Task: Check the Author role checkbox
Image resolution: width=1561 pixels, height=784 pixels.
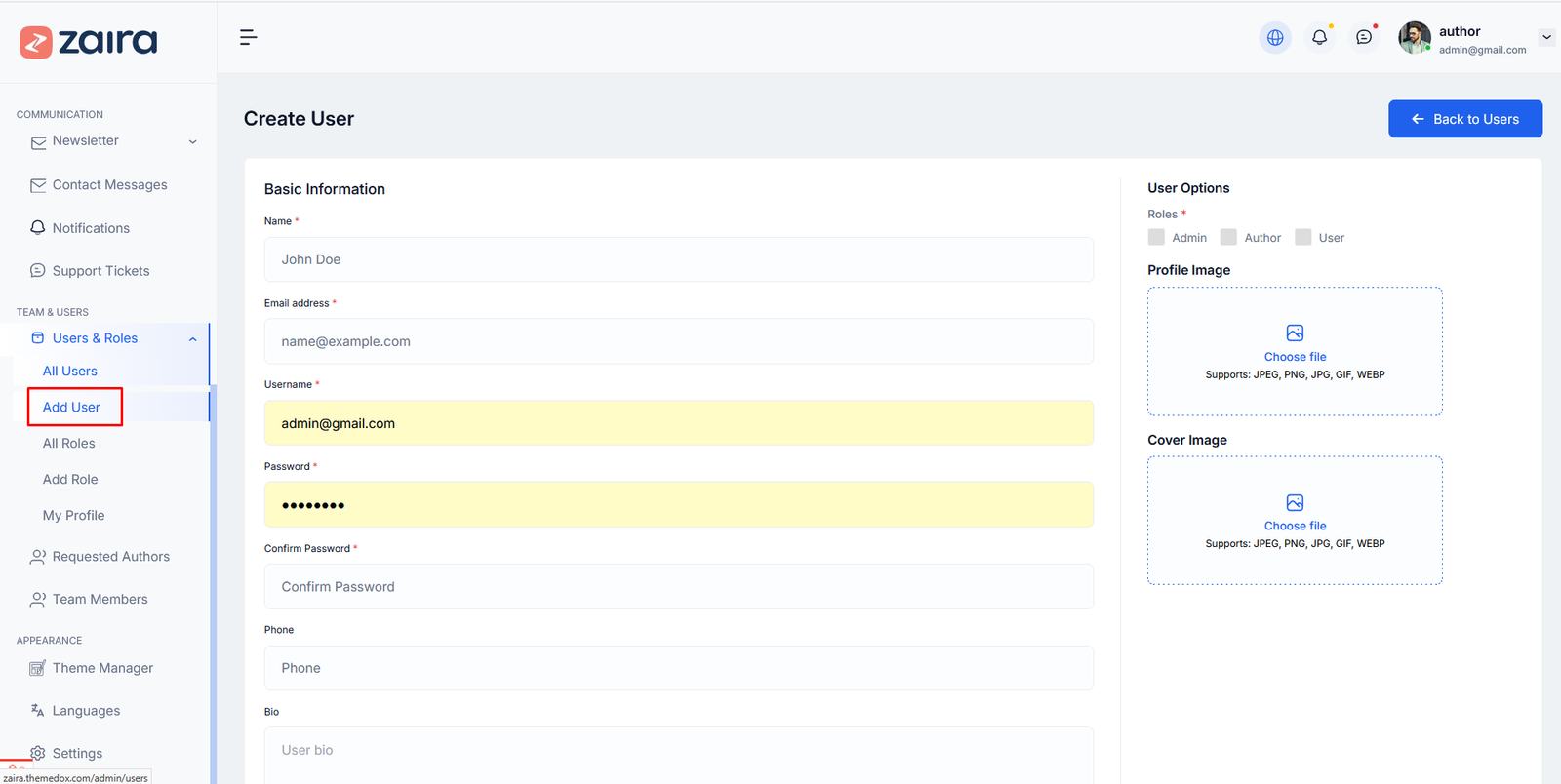Action: pyautogui.click(x=1228, y=237)
